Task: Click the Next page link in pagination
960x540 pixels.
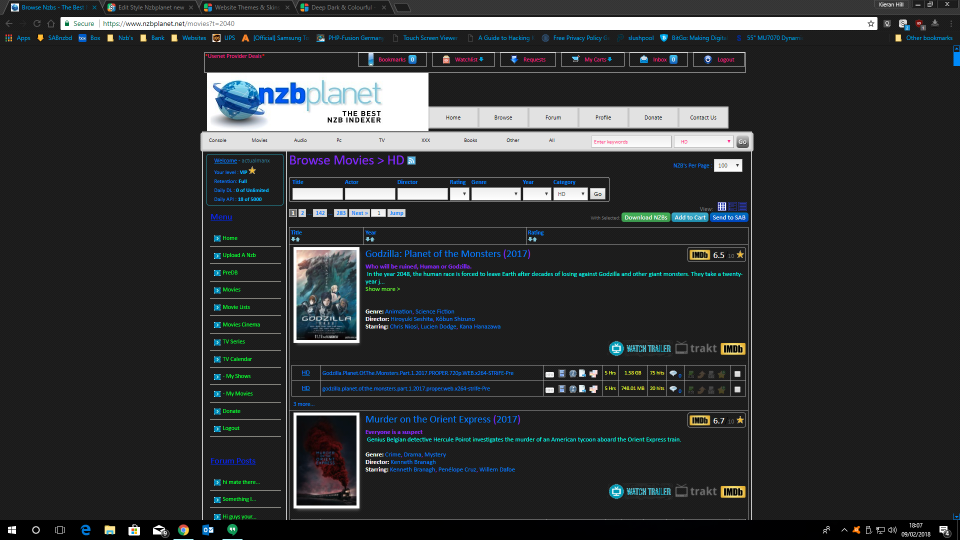Action: 359,213
